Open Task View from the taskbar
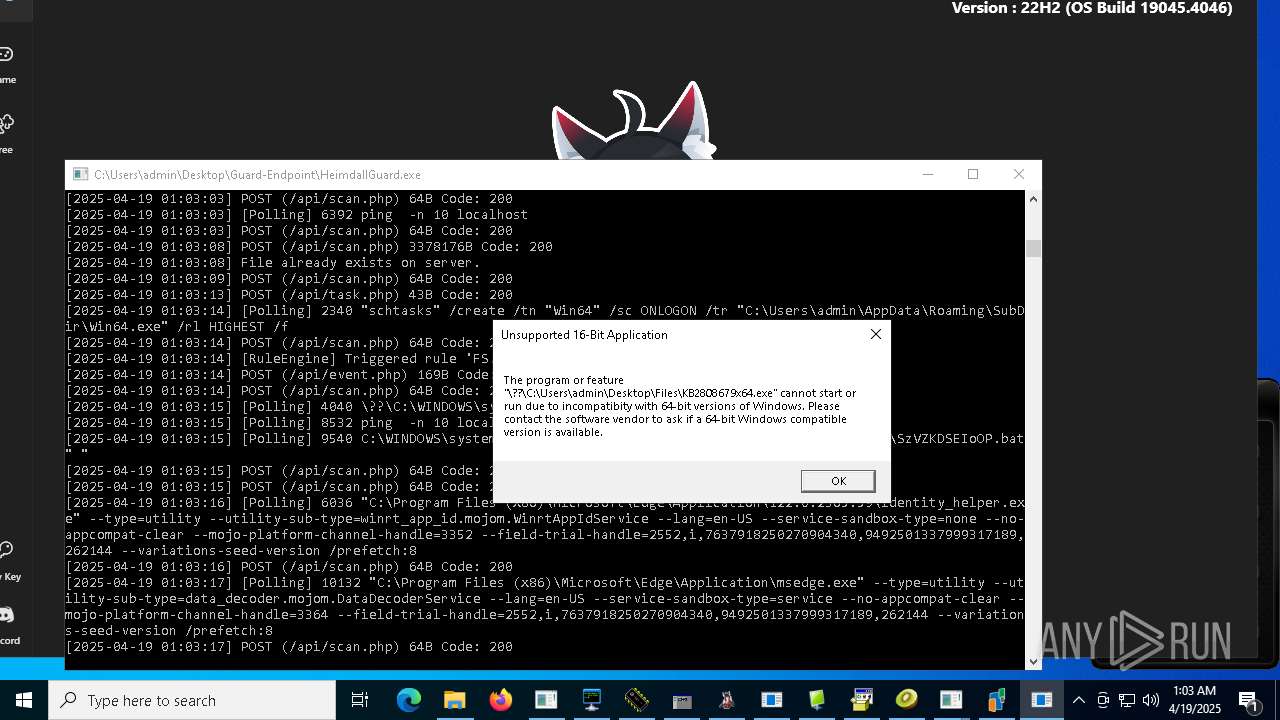1280x720 pixels. pos(360,700)
